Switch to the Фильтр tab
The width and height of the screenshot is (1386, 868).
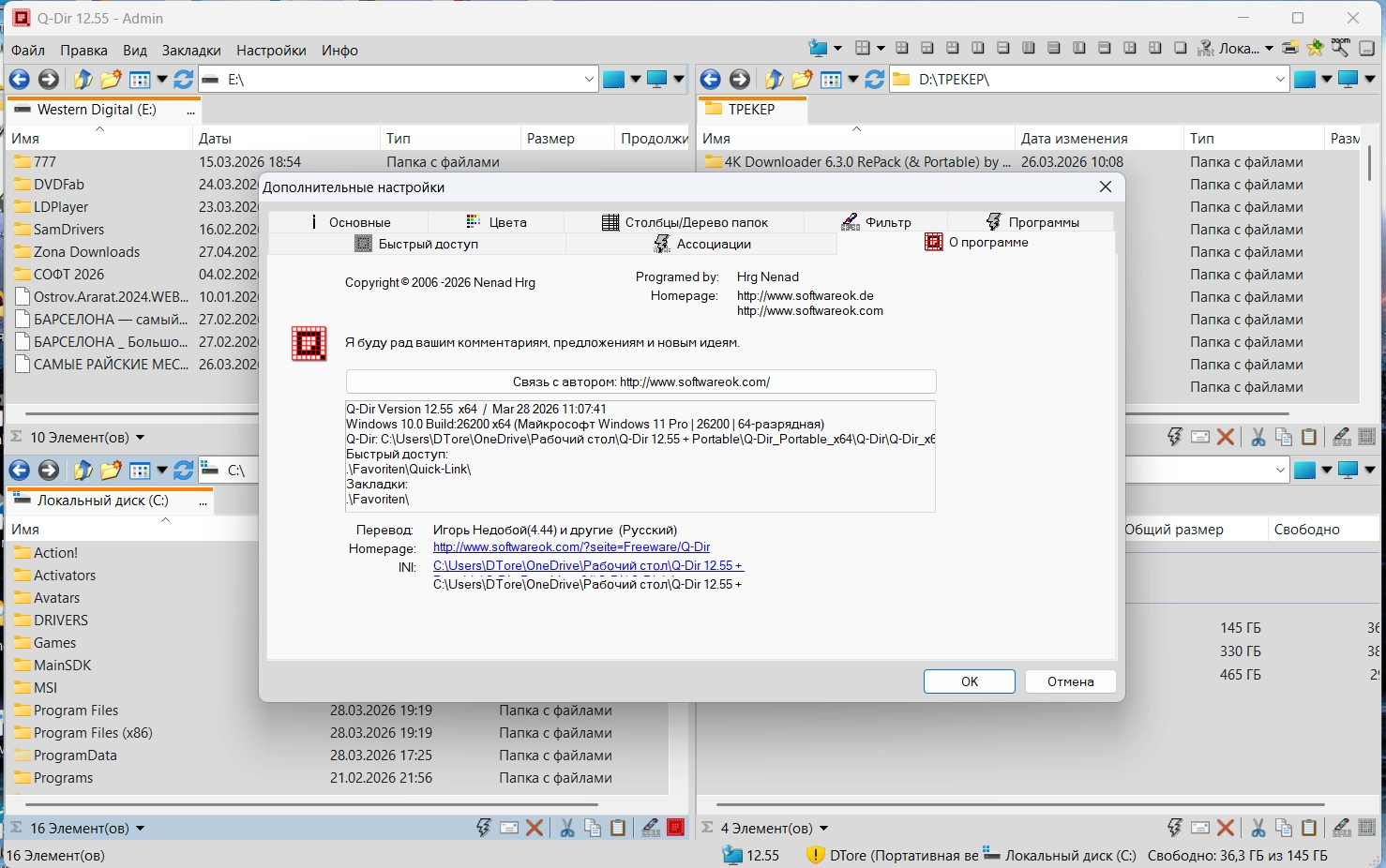(x=877, y=222)
